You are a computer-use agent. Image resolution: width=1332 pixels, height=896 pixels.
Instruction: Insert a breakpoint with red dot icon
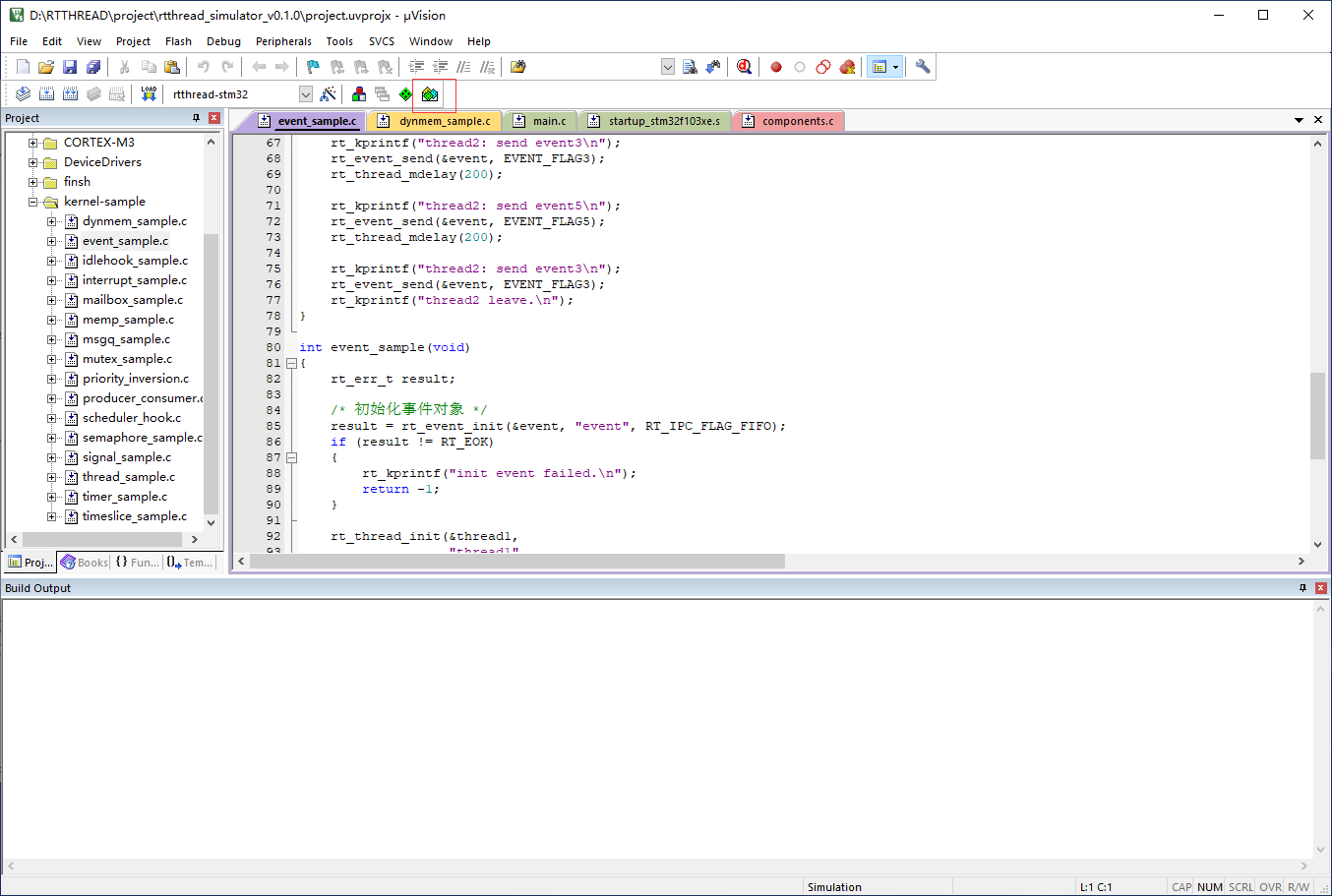pyautogui.click(x=776, y=67)
